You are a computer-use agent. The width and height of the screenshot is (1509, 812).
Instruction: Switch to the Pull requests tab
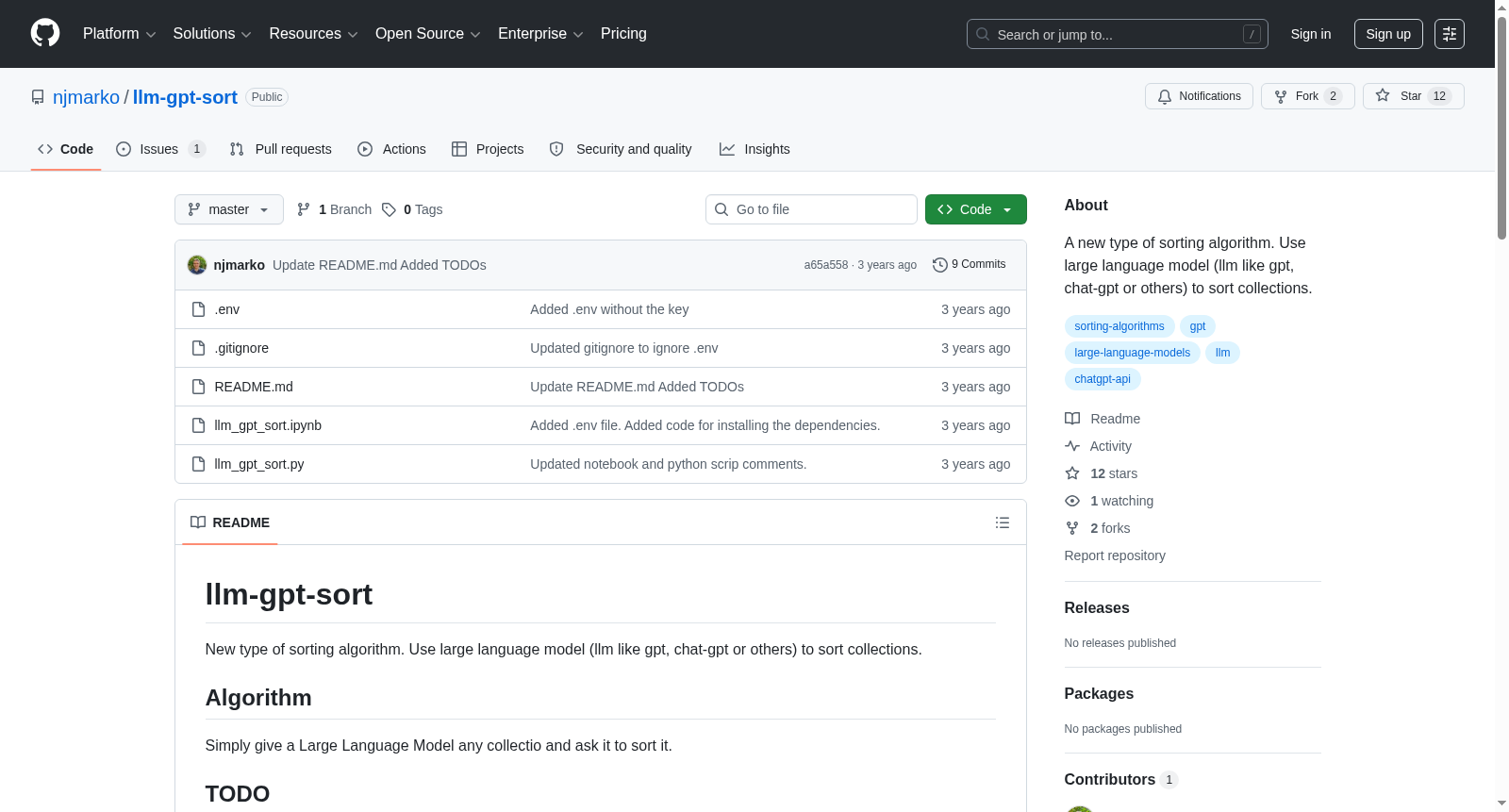(281, 149)
